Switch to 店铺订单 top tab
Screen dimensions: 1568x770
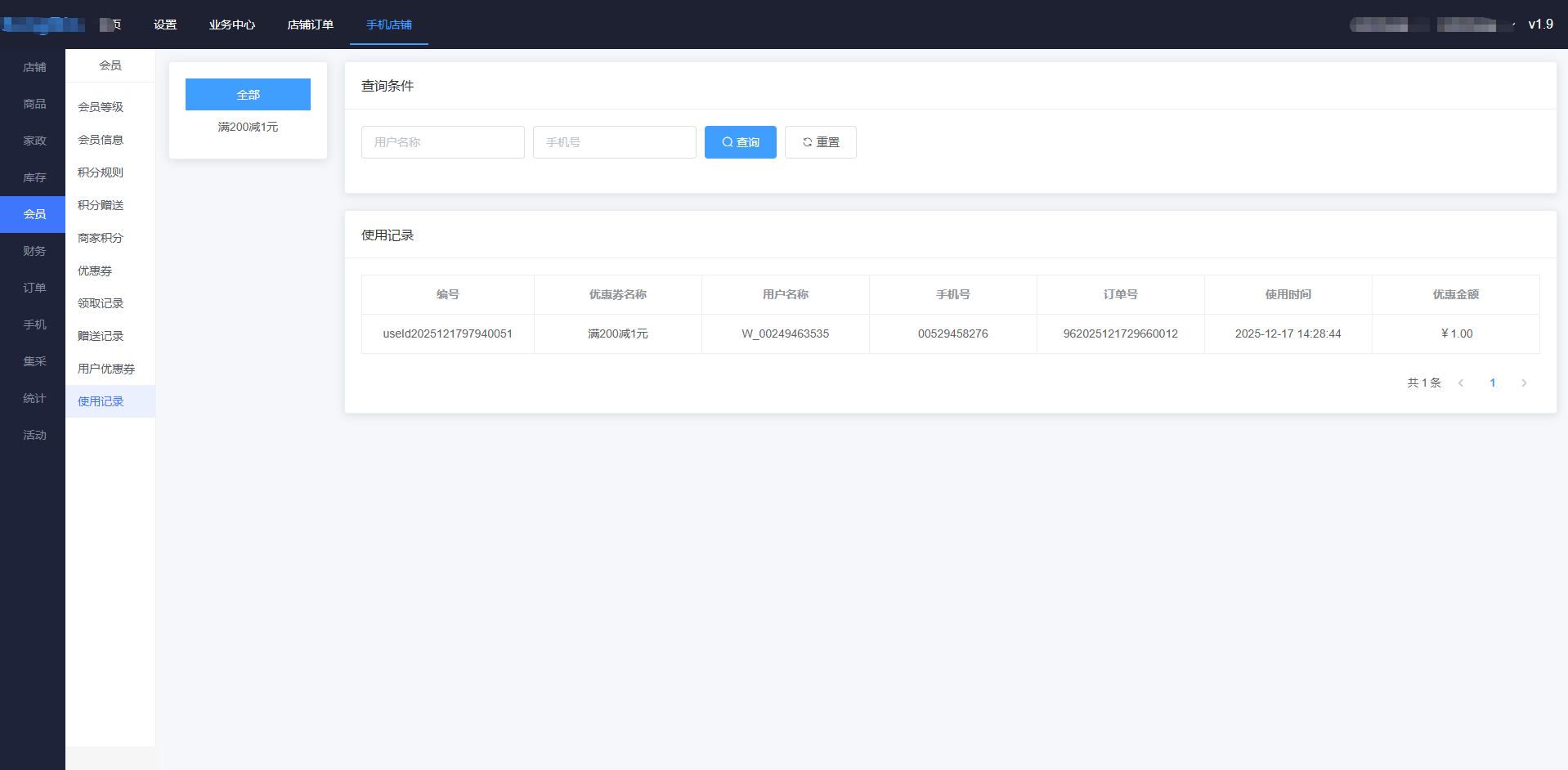(310, 25)
